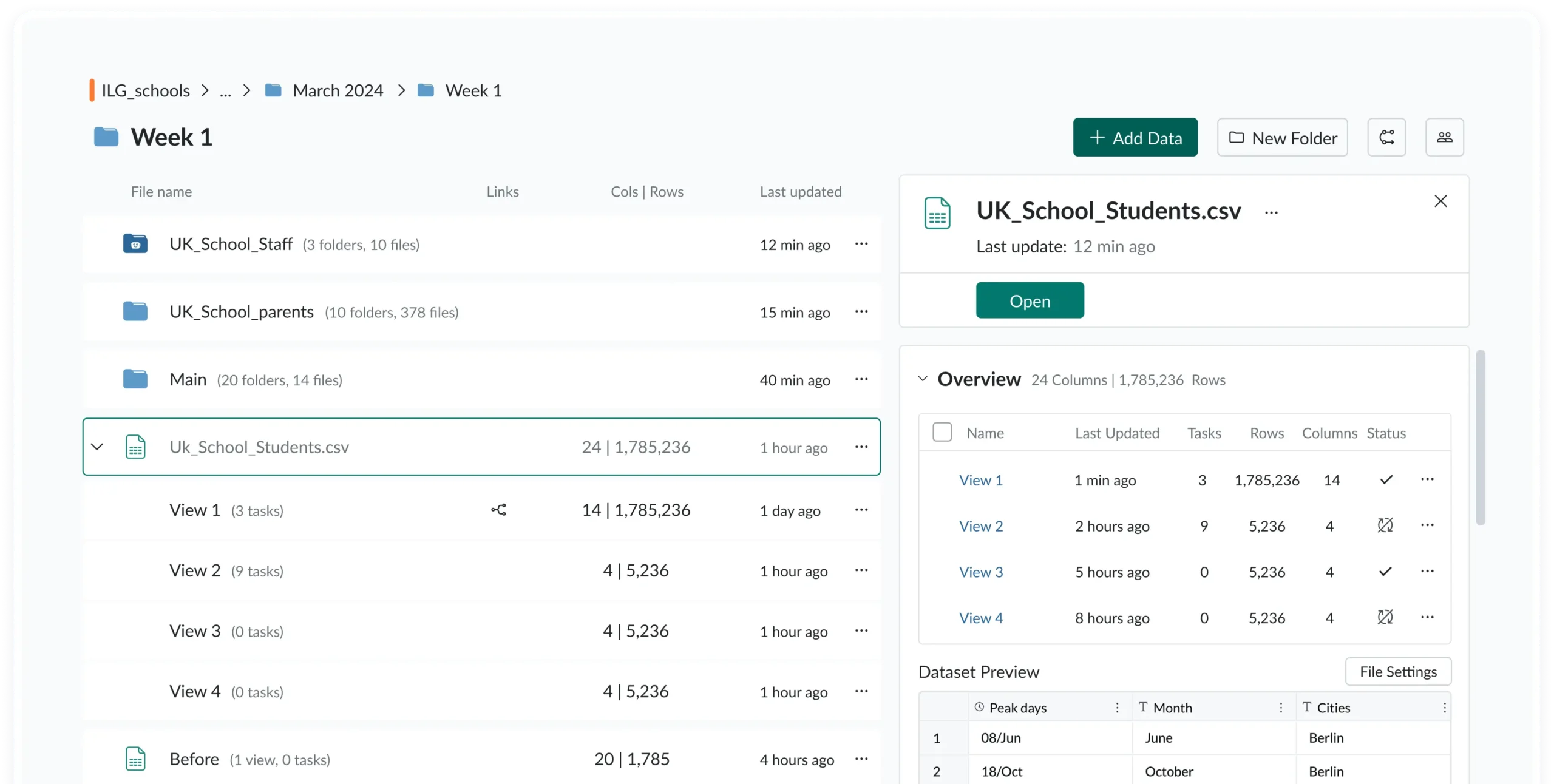Image resolution: width=1554 pixels, height=784 pixels.
Task: Go to March 2024 in breadcrumb
Action: [x=338, y=91]
